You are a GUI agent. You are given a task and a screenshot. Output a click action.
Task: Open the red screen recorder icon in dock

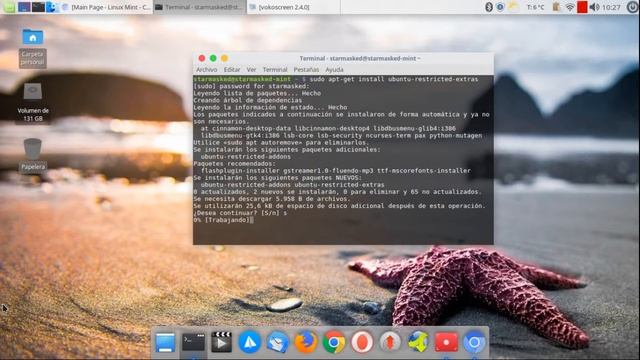447,342
